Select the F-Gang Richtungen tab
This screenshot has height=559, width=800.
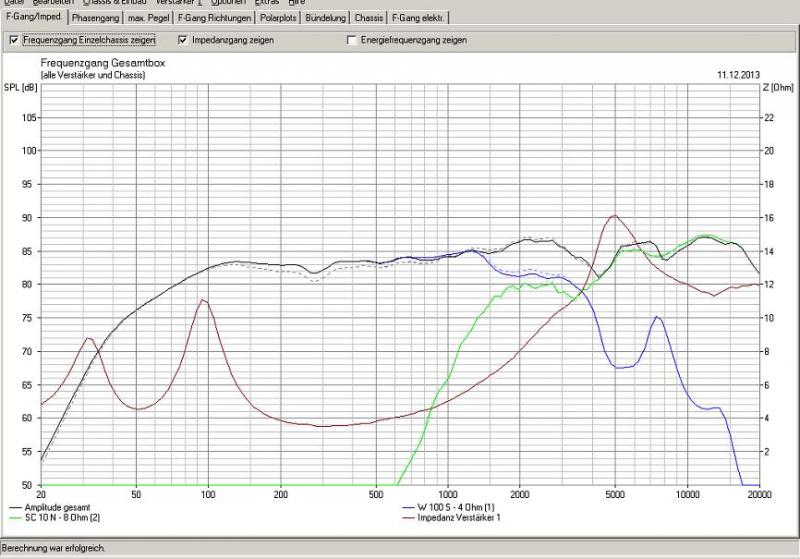point(214,18)
